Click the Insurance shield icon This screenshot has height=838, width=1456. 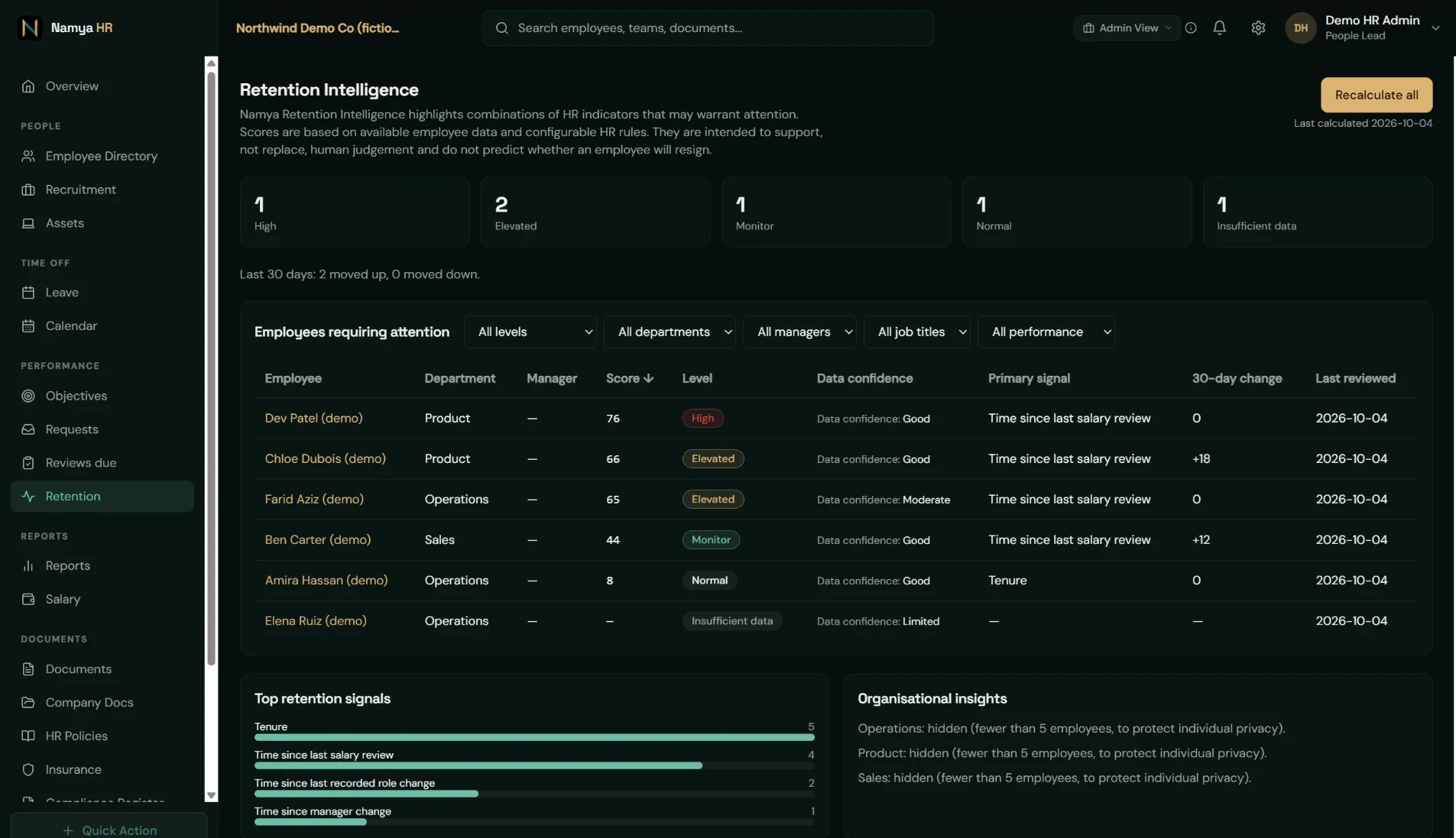click(x=28, y=770)
